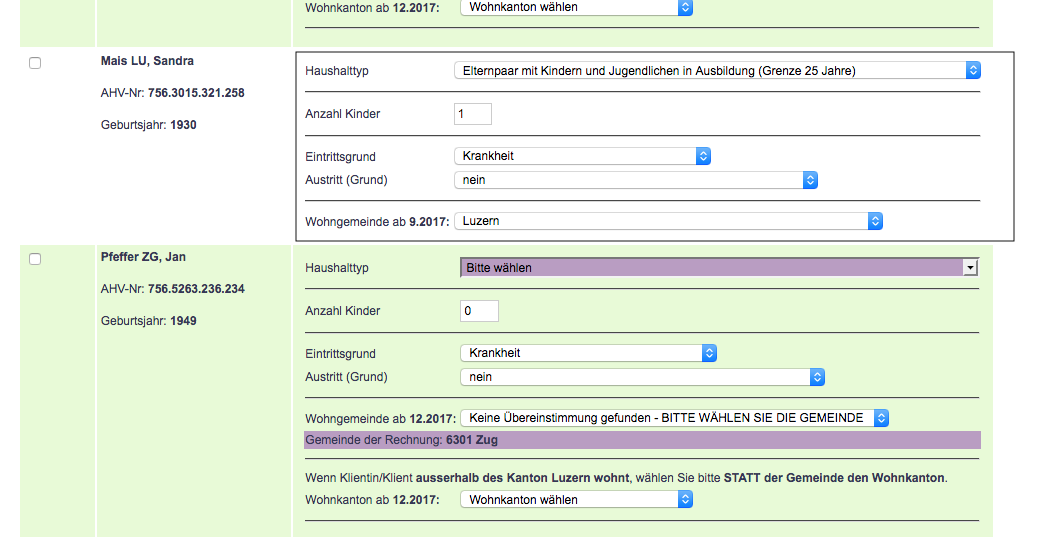Open Sandra's Haushalttyp dropdown showing Elternpaar
Image resolution: width=1056 pixels, height=537 pixels.
[x=716, y=71]
